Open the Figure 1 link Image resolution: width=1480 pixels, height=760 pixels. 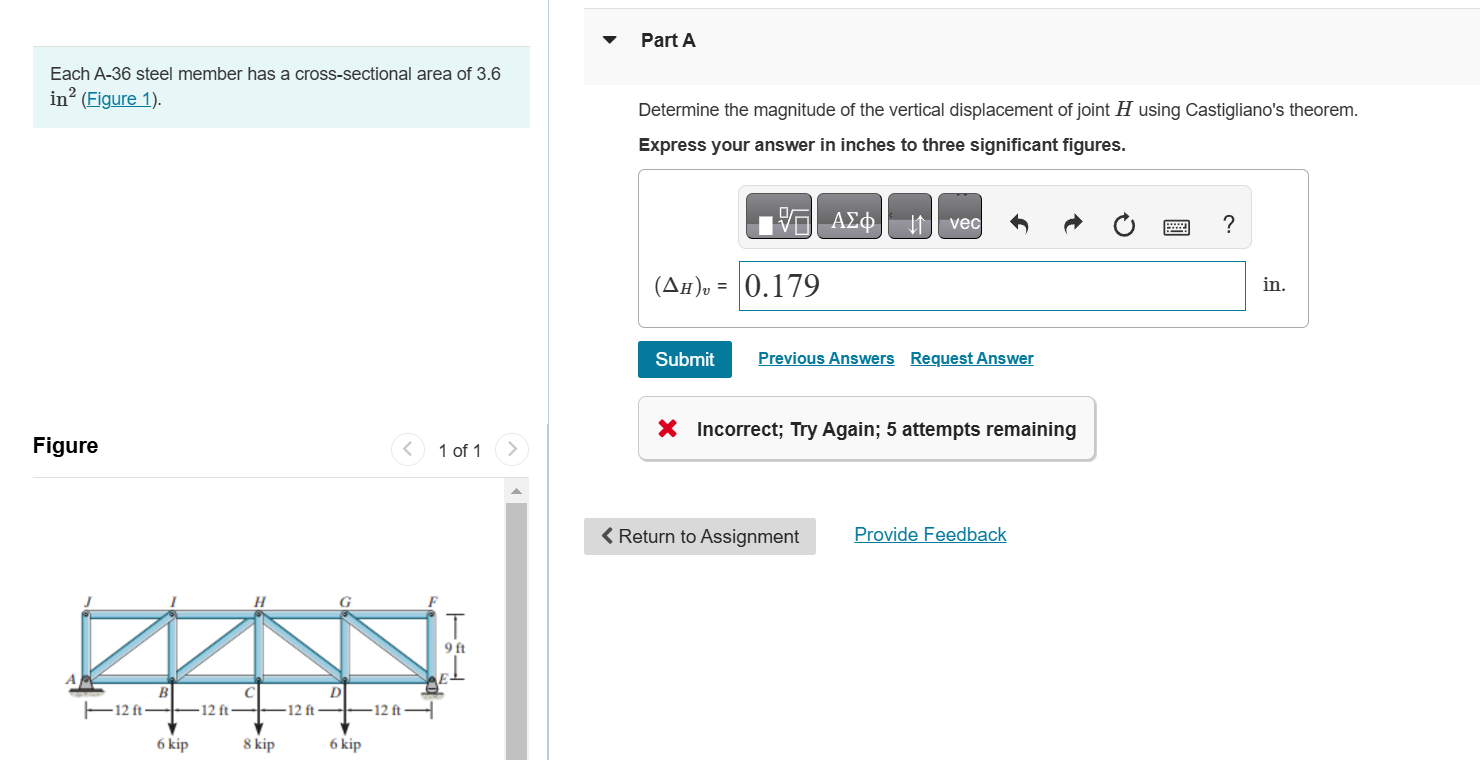(x=119, y=99)
